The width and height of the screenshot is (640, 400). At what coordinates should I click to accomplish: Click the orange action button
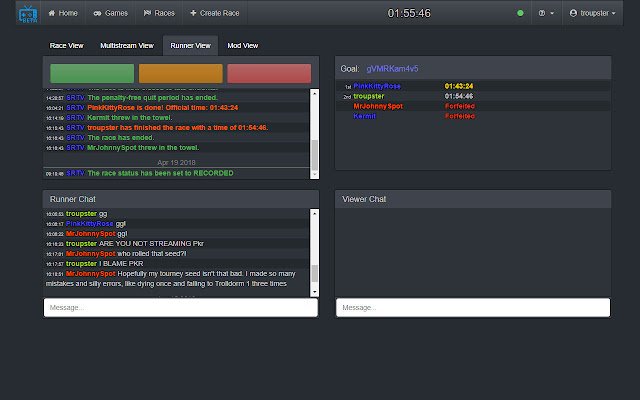[181, 73]
